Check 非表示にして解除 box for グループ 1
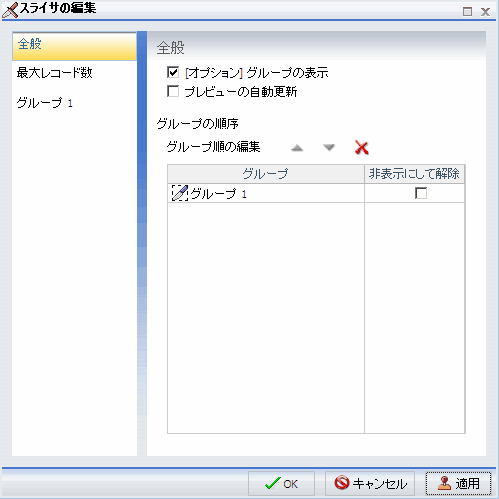The height and width of the screenshot is (499, 499). 421,193
